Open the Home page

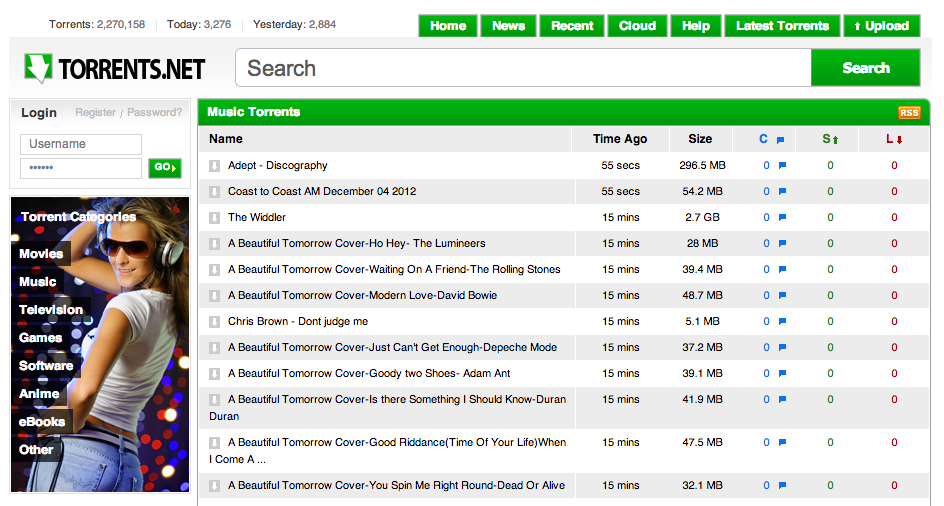point(448,26)
